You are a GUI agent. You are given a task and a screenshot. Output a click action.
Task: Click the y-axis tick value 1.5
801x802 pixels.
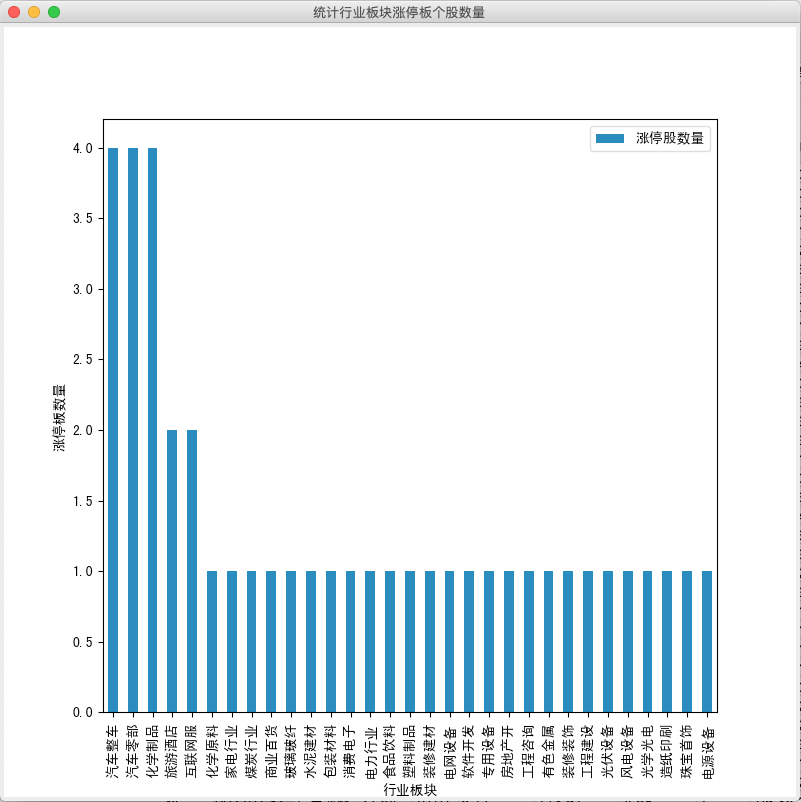click(83, 501)
